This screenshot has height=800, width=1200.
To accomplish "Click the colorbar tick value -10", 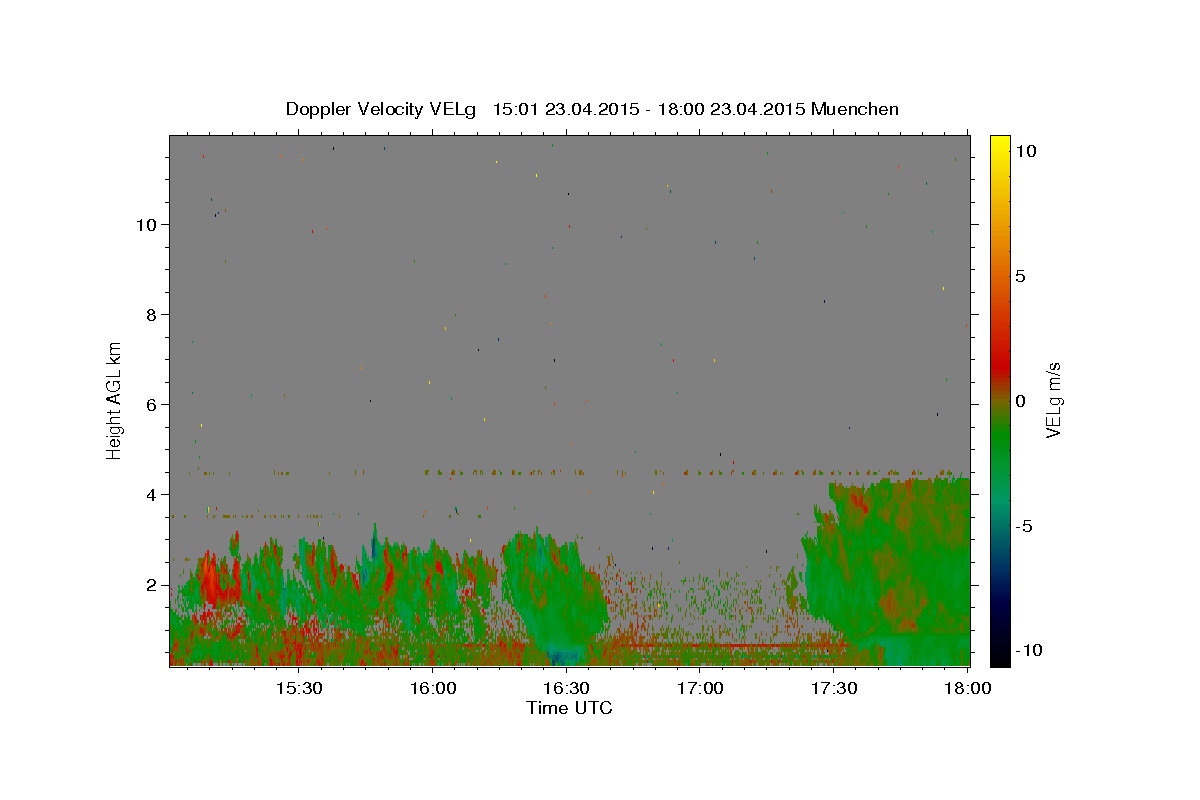I will (x=1028, y=650).
